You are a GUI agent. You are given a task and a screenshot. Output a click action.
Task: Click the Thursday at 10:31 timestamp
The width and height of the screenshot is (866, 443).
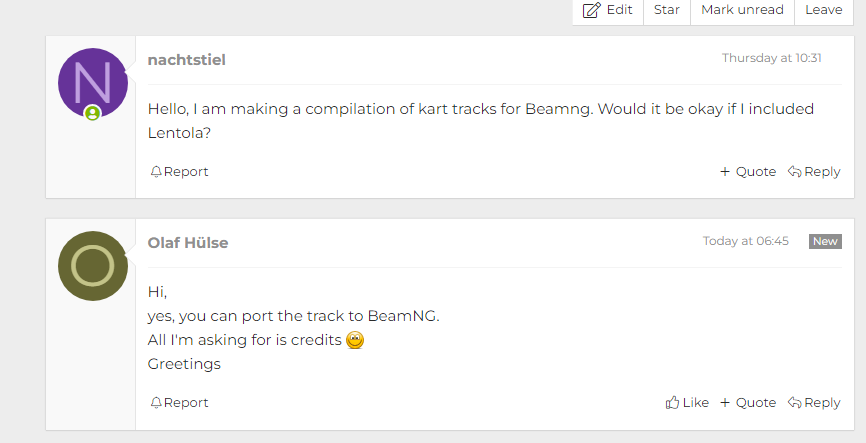(771, 58)
